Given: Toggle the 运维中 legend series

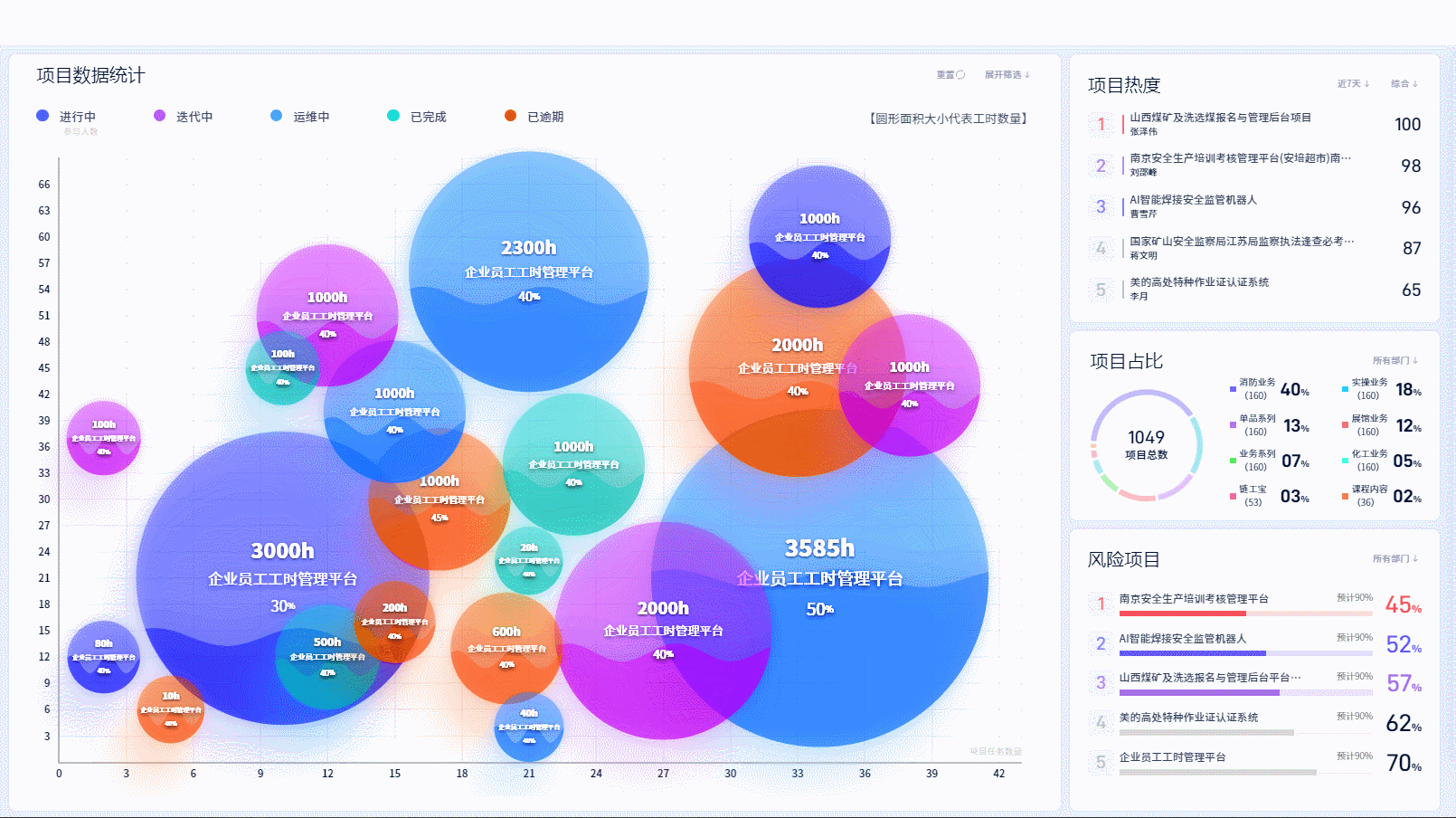Looking at the screenshot, I should coord(300,117).
